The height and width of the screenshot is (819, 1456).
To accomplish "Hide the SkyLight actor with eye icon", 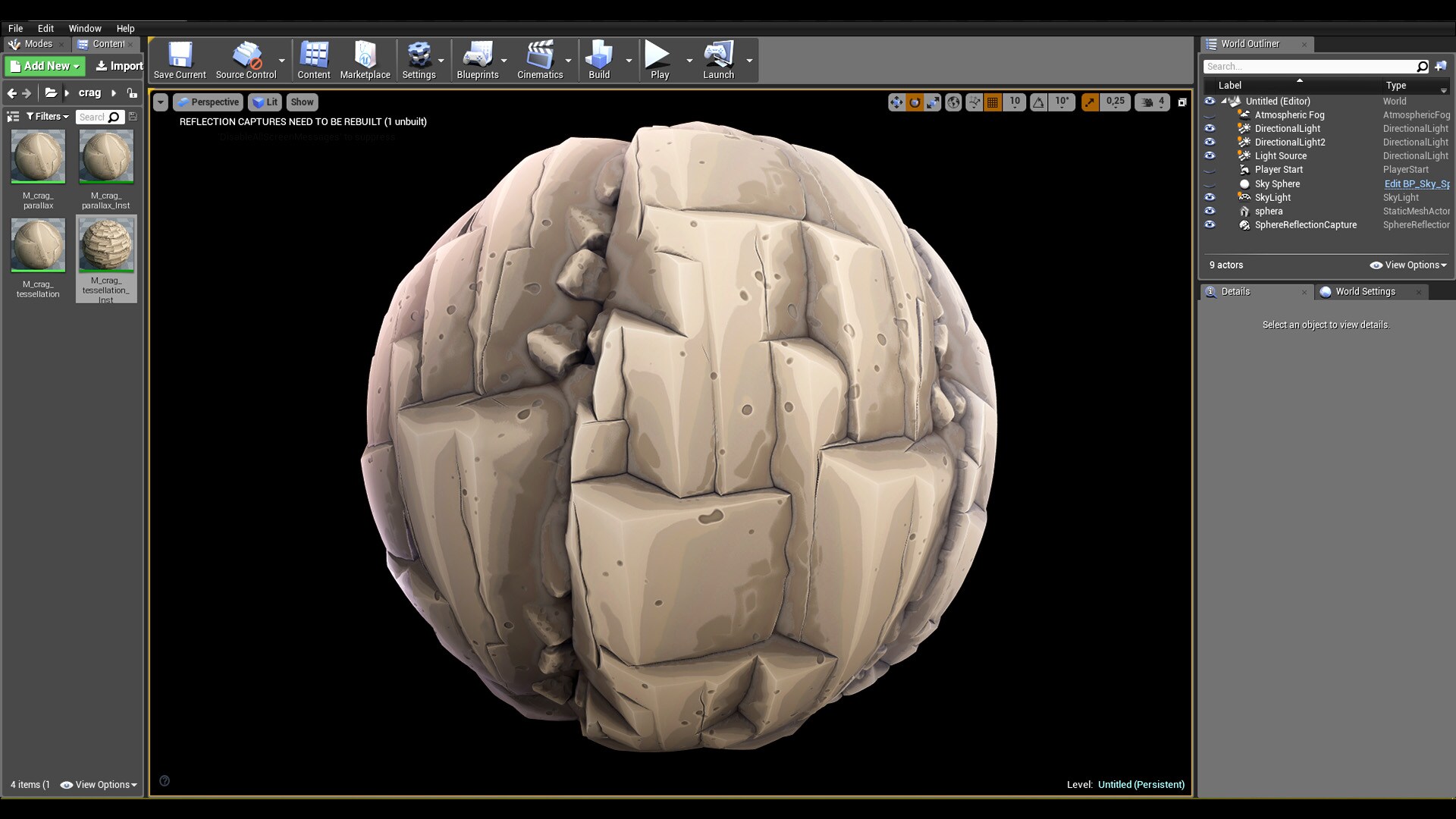I will [x=1210, y=197].
